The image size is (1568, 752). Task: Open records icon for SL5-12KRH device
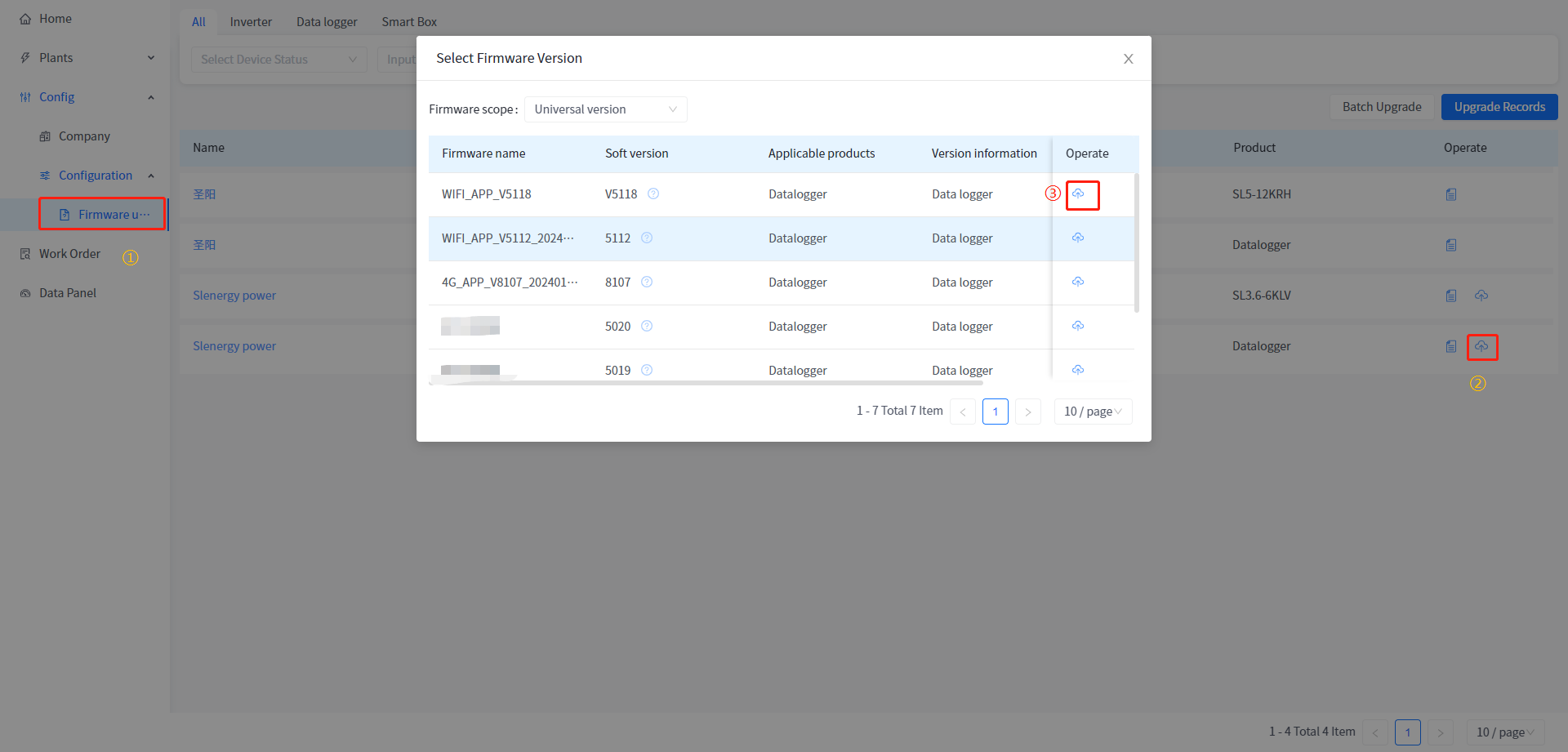pos(1451,194)
